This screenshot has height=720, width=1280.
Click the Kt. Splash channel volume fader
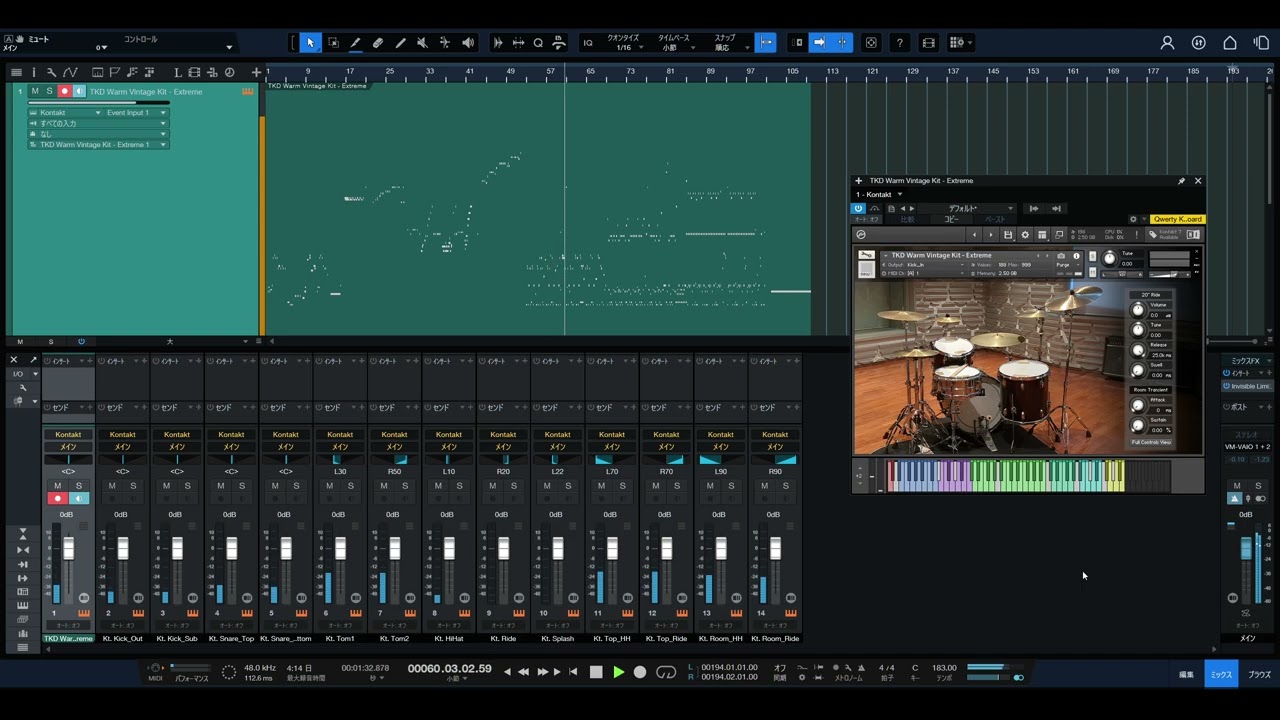558,549
